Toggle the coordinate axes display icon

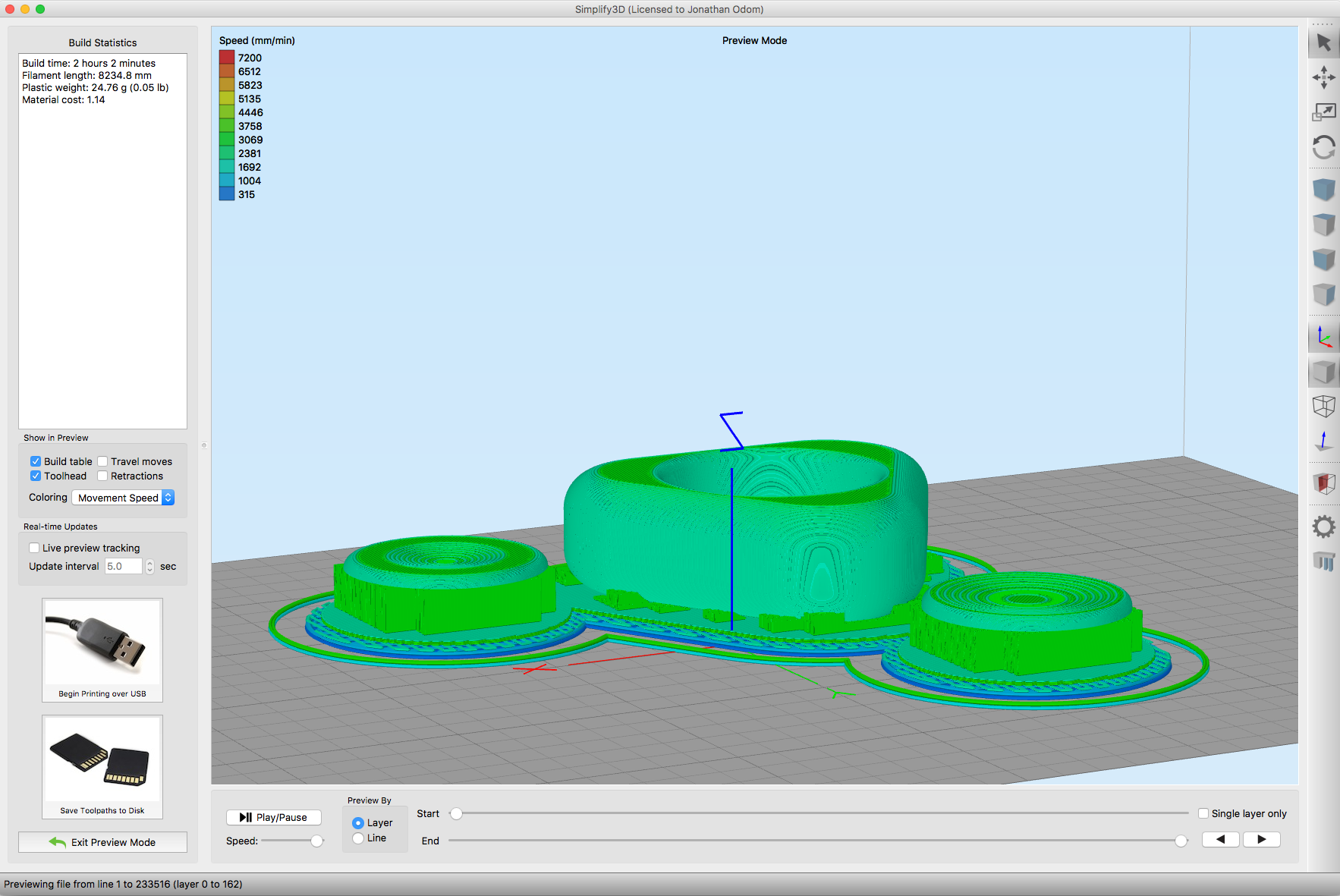pyautogui.click(x=1324, y=337)
